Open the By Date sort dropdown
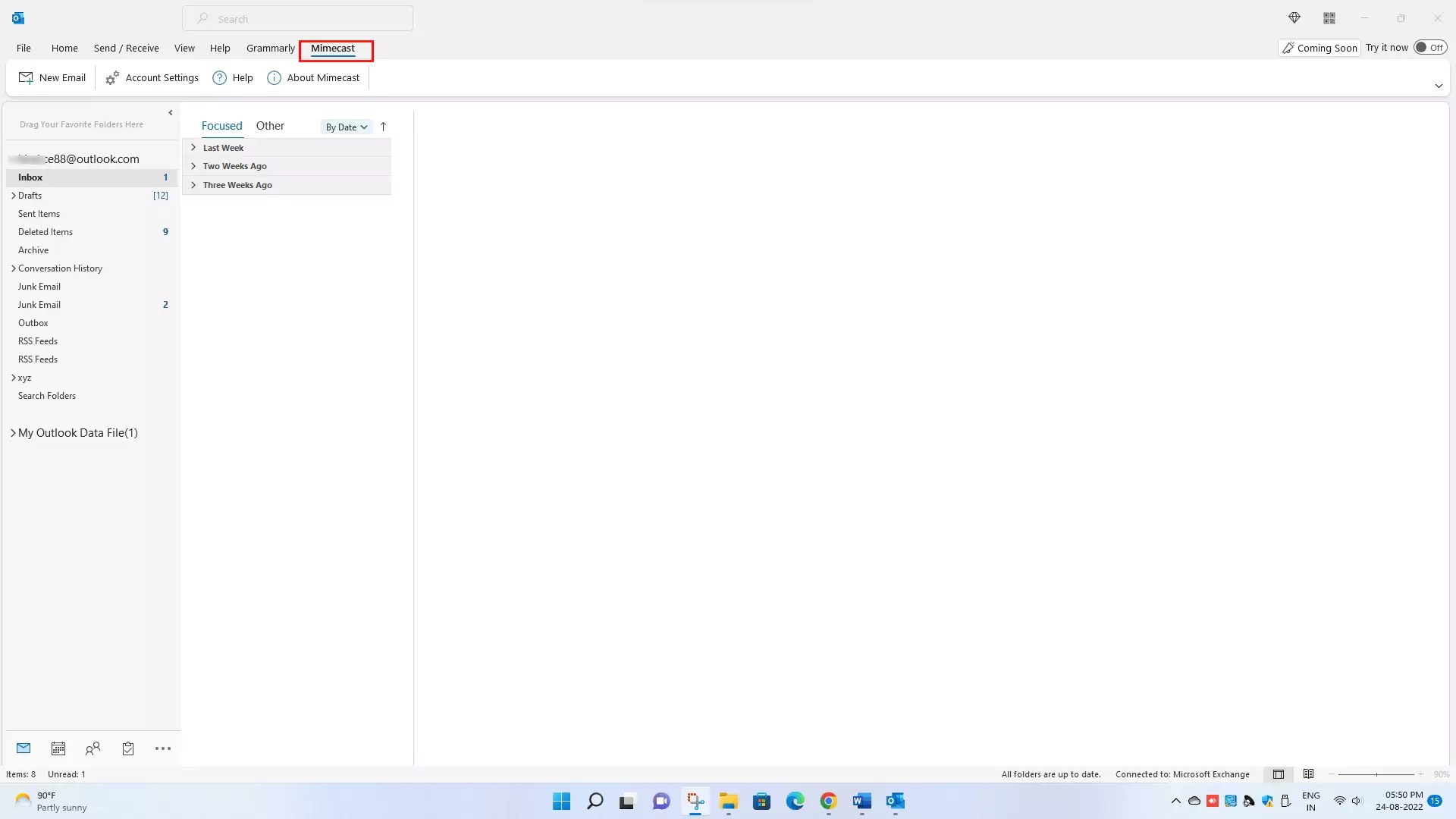The image size is (1456, 819). (346, 127)
